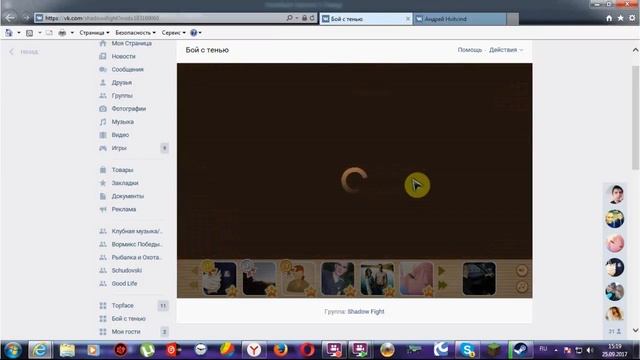Image resolution: width=640 pixels, height=360 pixels.
Task: Click the page scrollbar down arrow
Action: [x=636, y=330]
